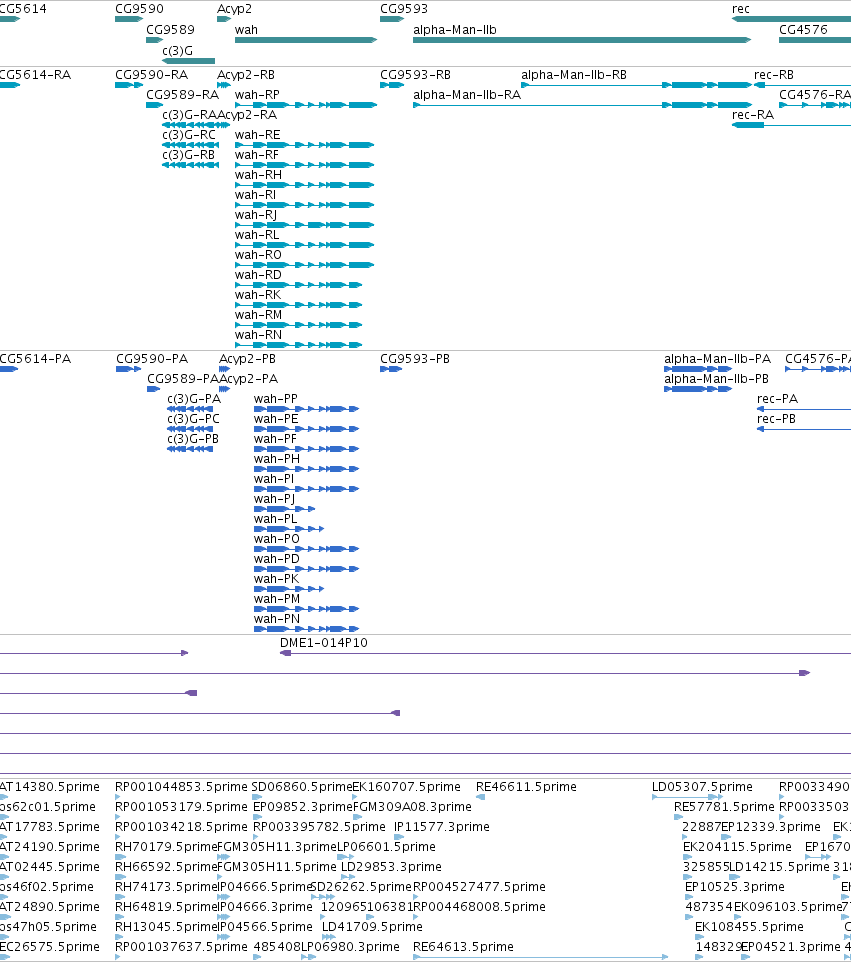Click transcript label c(3)G-RB
The image size is (851, 962).
(188, 155)
